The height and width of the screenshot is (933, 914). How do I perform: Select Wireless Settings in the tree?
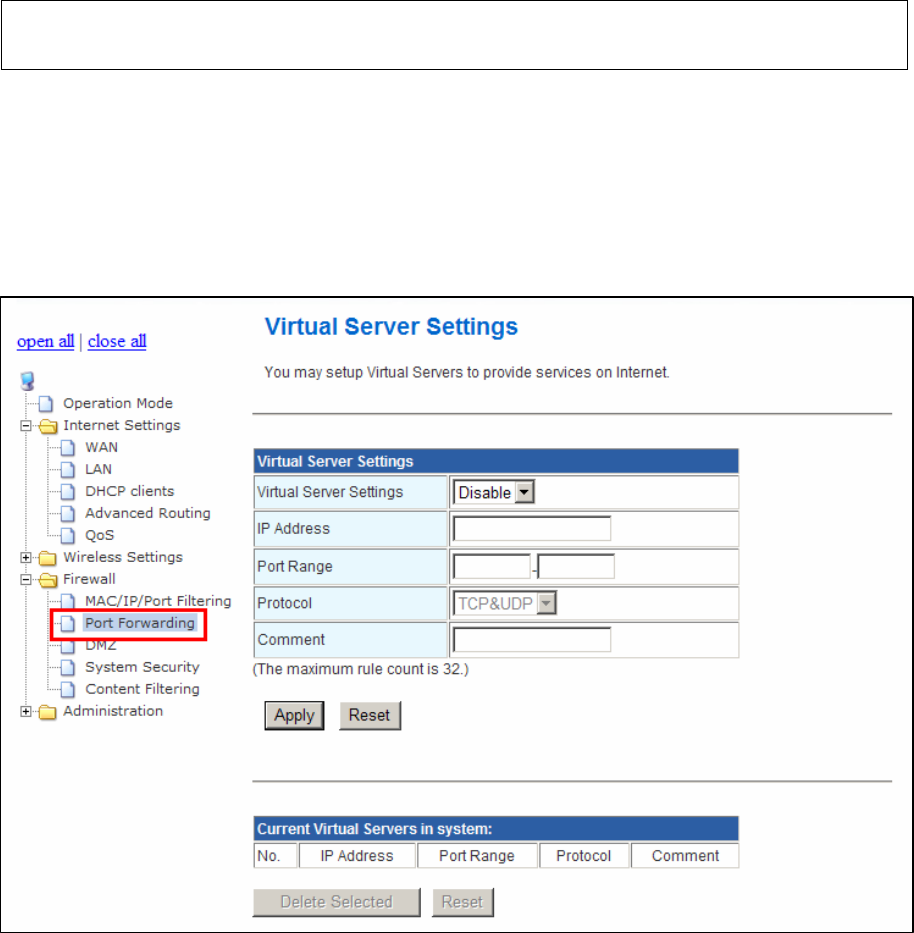[x=123, y=558]
